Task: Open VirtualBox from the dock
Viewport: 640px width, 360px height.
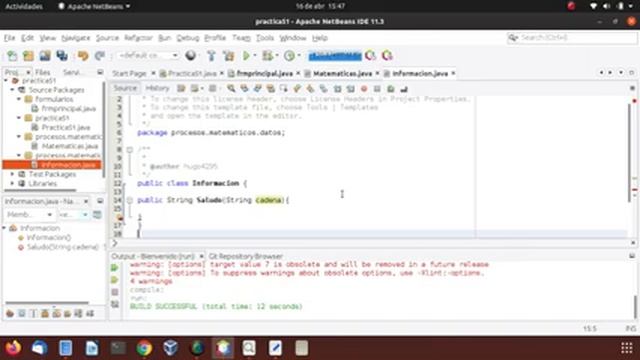Action: click(171, 348)
